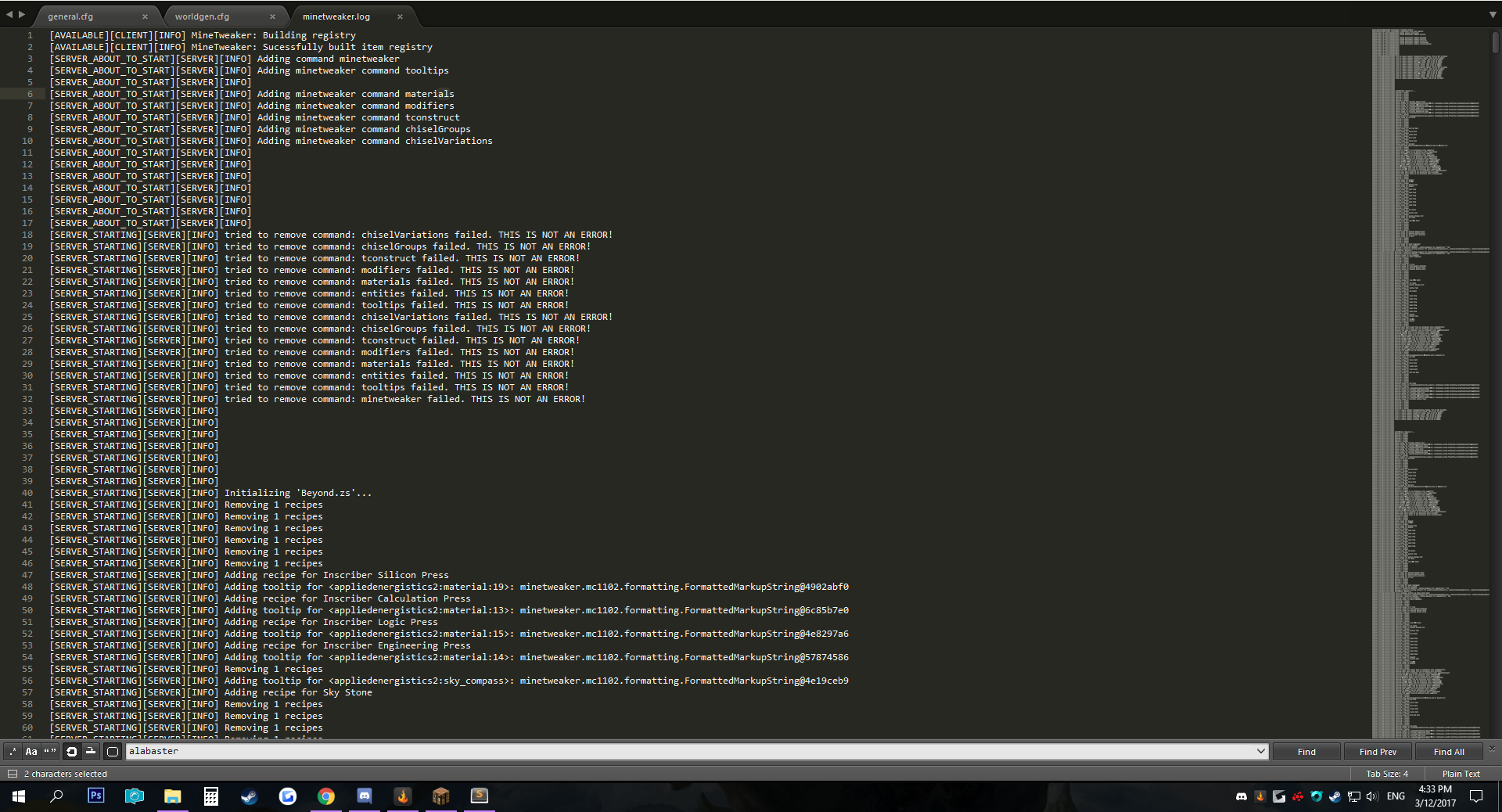Open Discord from the taskbar

[365, 796]
